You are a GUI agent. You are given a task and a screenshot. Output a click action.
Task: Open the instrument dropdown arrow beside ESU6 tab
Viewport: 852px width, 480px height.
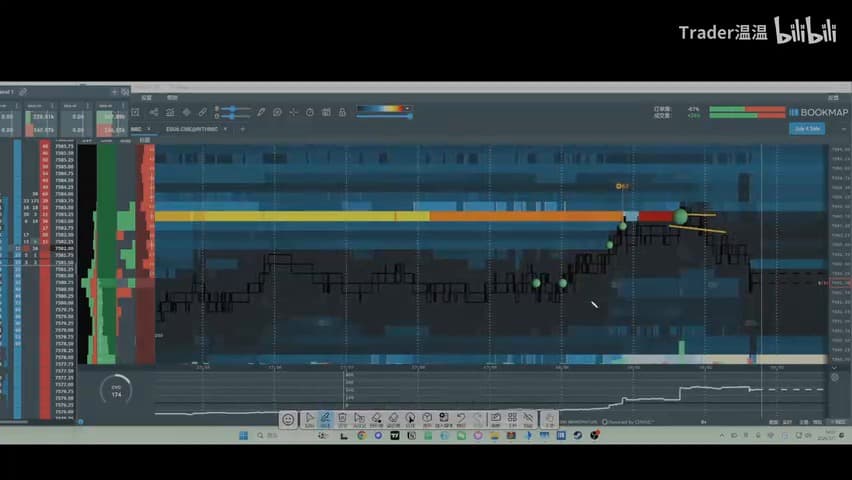click(x=225, y=129)
